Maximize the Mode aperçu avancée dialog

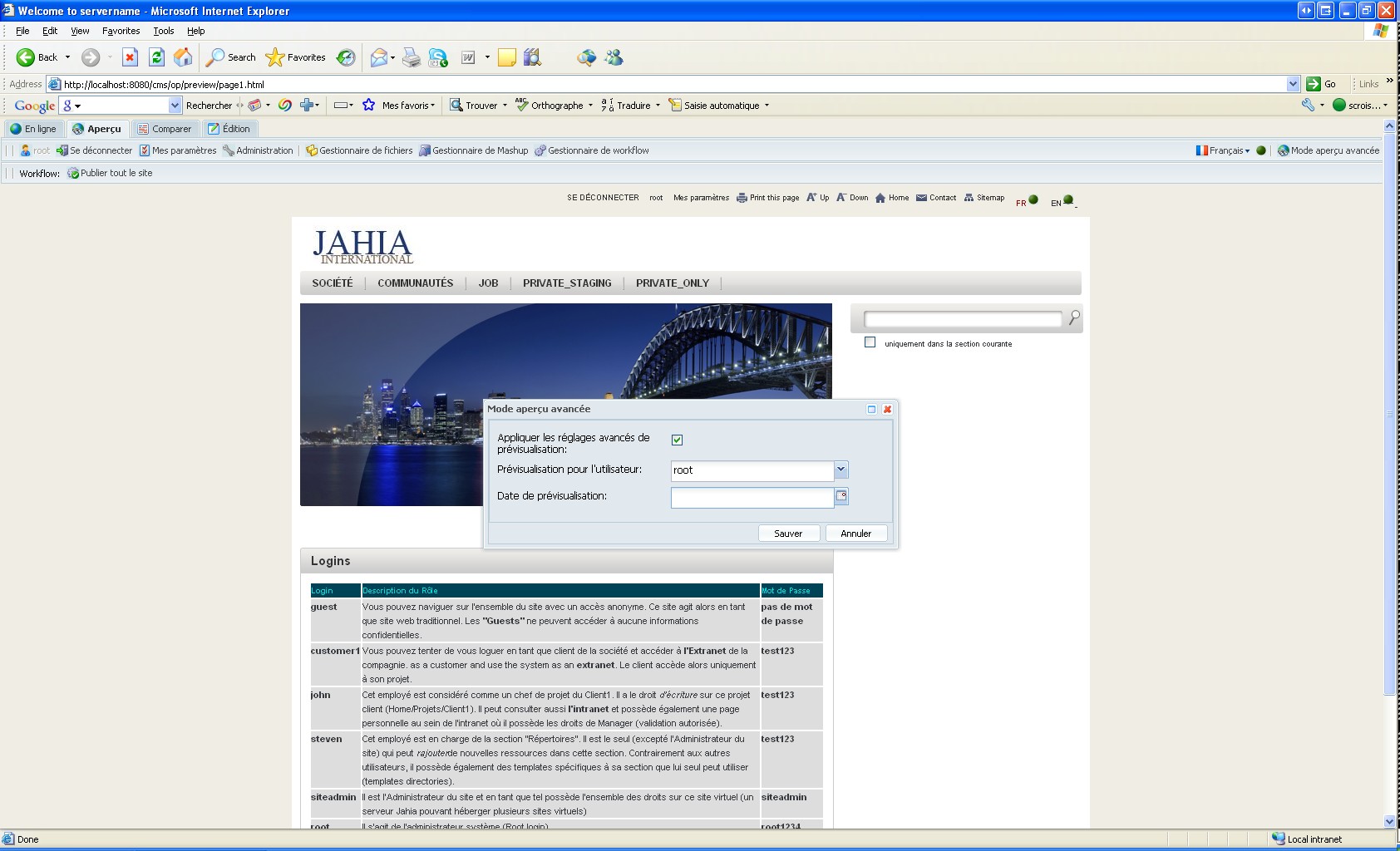pyautogui.click(x=871, y=409)
